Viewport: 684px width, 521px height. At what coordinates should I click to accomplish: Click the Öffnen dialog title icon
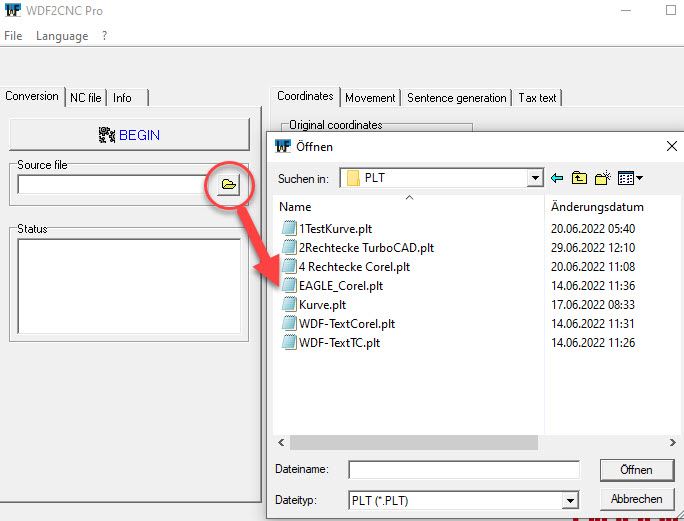[x=283, y=146]
